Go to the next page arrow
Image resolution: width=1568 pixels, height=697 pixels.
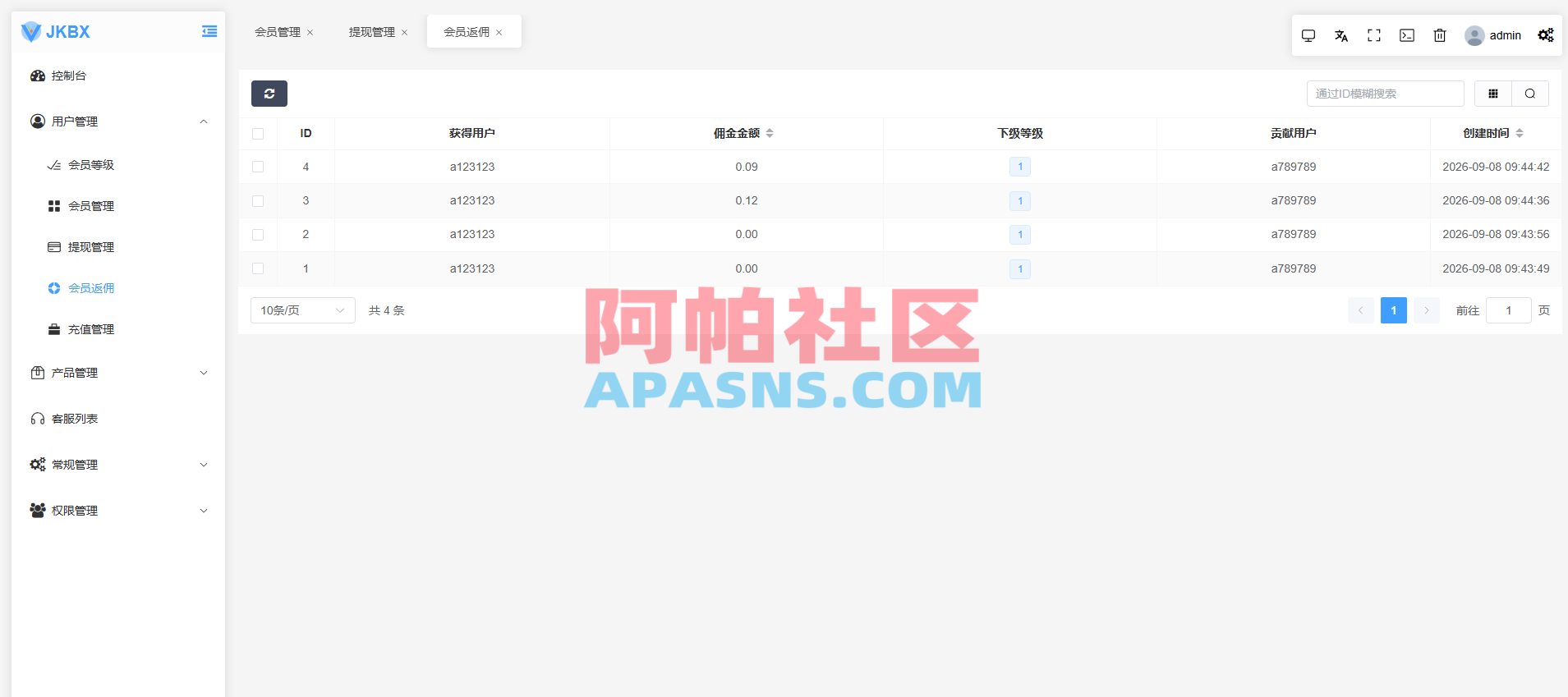pyautogui.click(x=1427, y=310)
